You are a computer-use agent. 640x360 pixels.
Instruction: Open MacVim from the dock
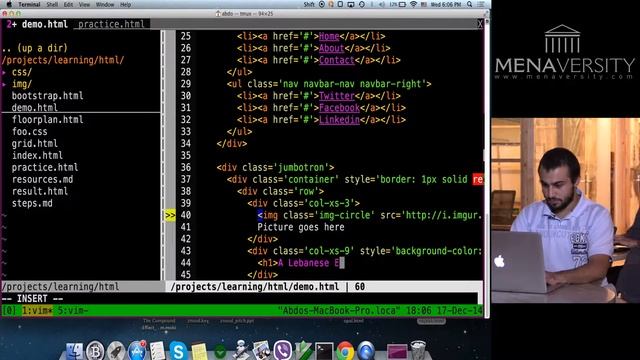pos(303,351)
